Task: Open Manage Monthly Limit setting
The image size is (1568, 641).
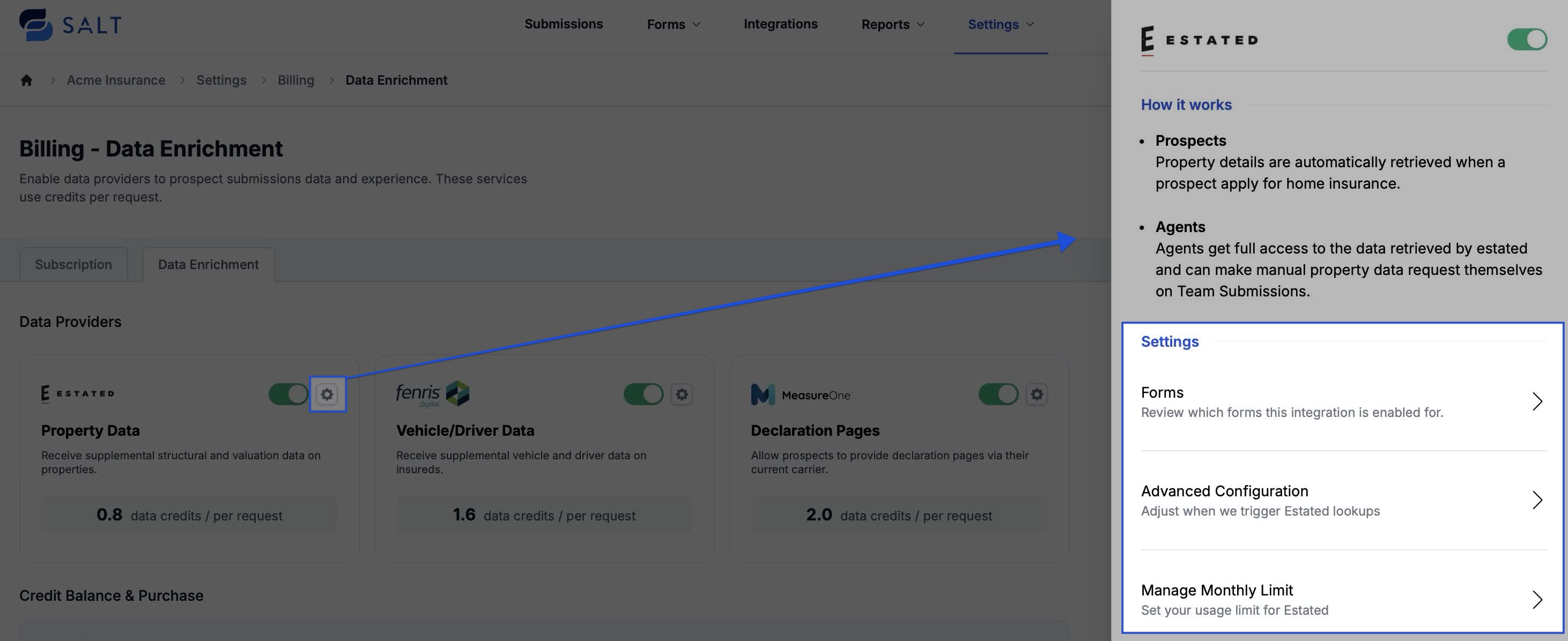Action: click(1342, 599)
